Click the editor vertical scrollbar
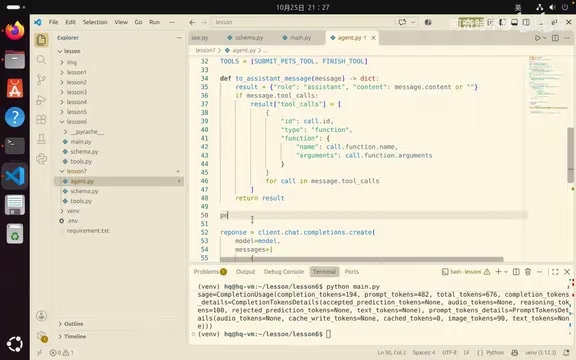Screen dimensions: 576x360 [x=570, y=155]
